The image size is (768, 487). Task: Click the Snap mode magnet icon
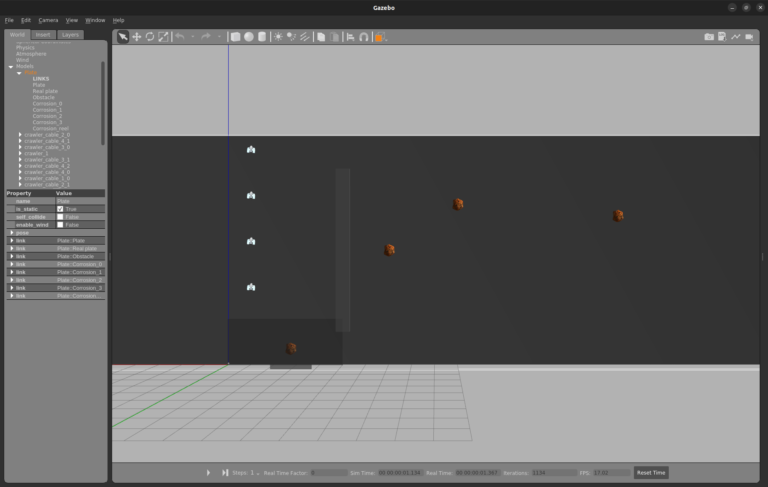[364, 37]
